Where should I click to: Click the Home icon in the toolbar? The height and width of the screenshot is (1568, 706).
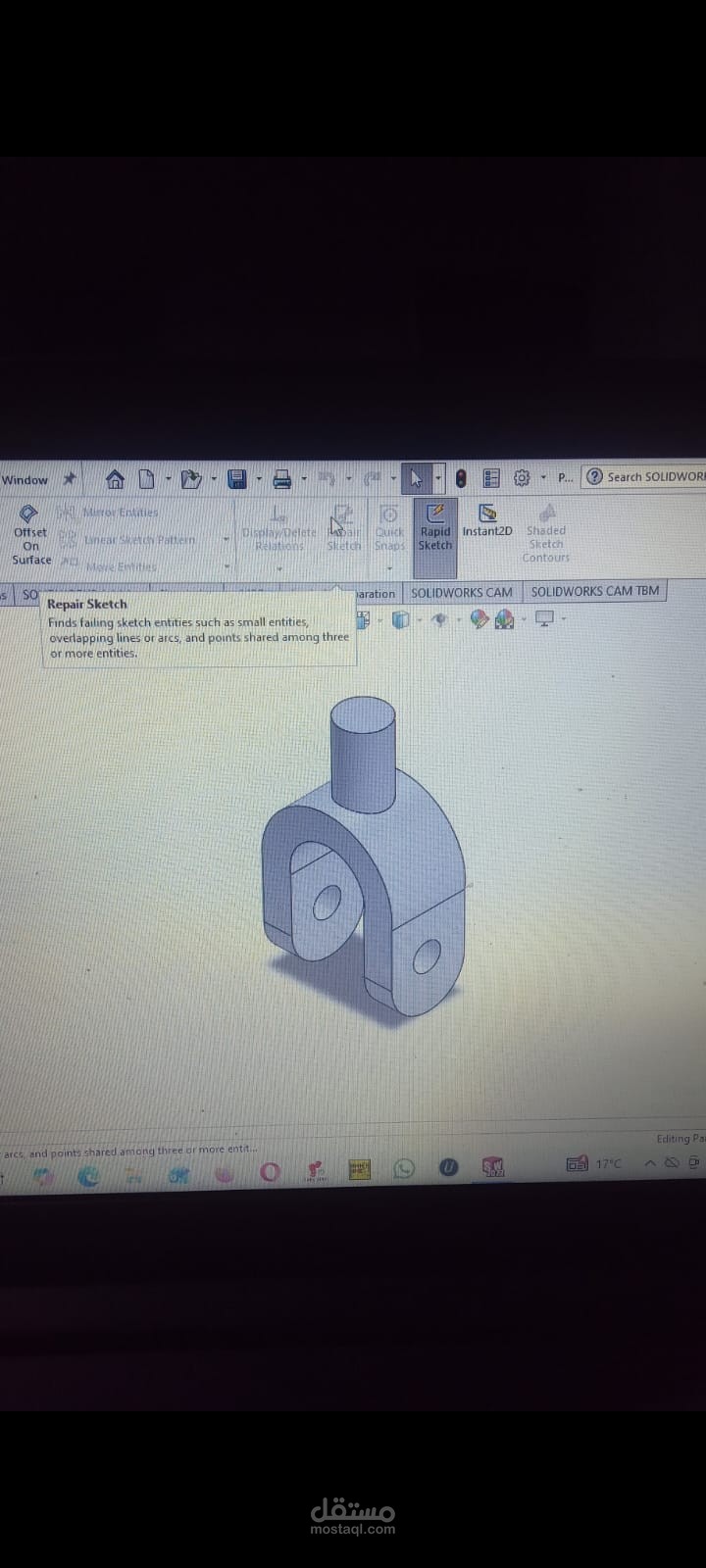[x=115, y=479]
